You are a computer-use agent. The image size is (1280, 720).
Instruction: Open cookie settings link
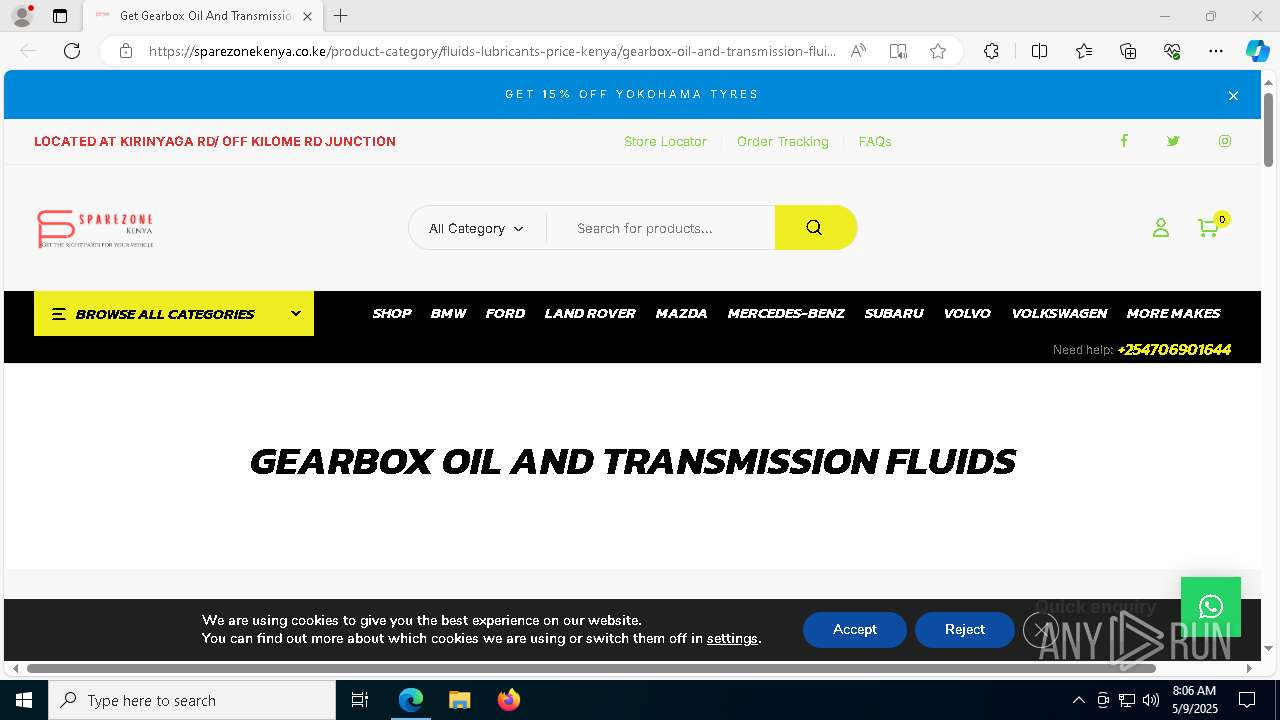732,639
